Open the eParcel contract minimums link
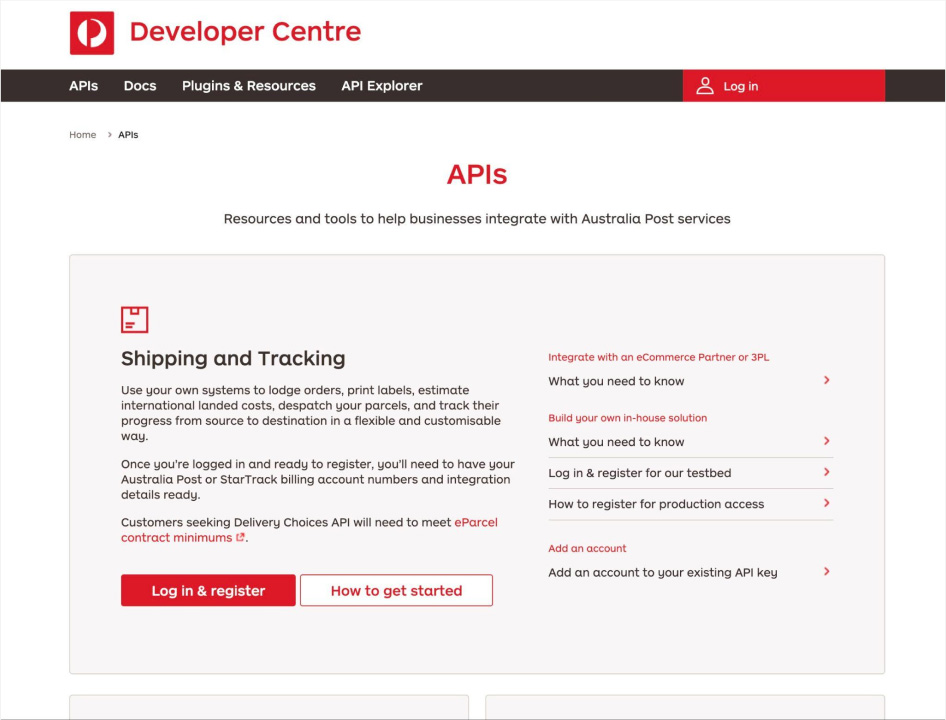This screenshot has width=946, height=720. click(x=309, y=530)
